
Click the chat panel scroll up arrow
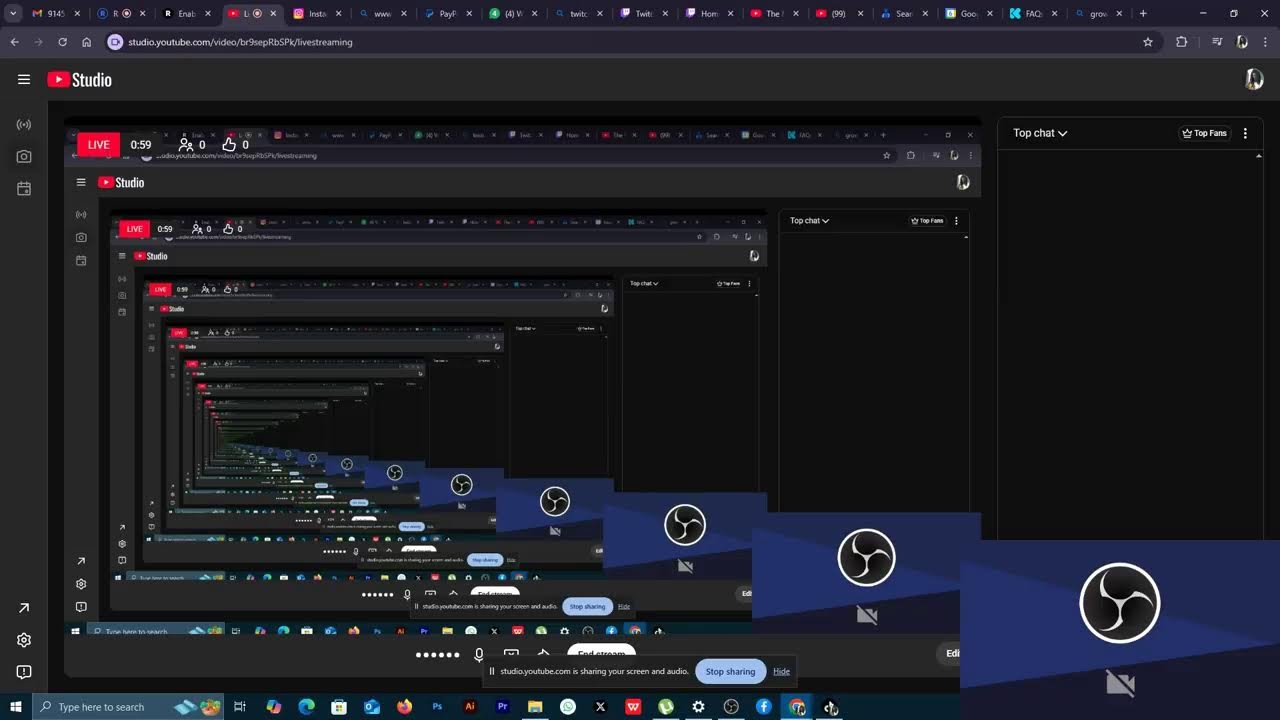tap(1258, 156)
